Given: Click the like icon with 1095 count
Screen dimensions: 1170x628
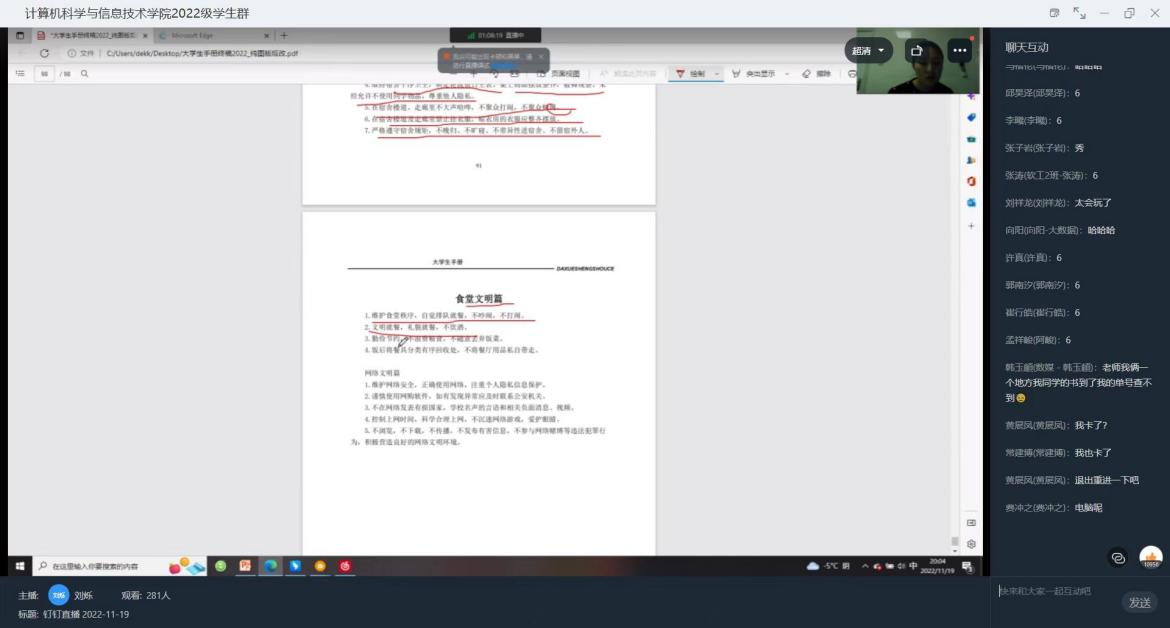Looking at the screenshot, I should click(1151, 556).
